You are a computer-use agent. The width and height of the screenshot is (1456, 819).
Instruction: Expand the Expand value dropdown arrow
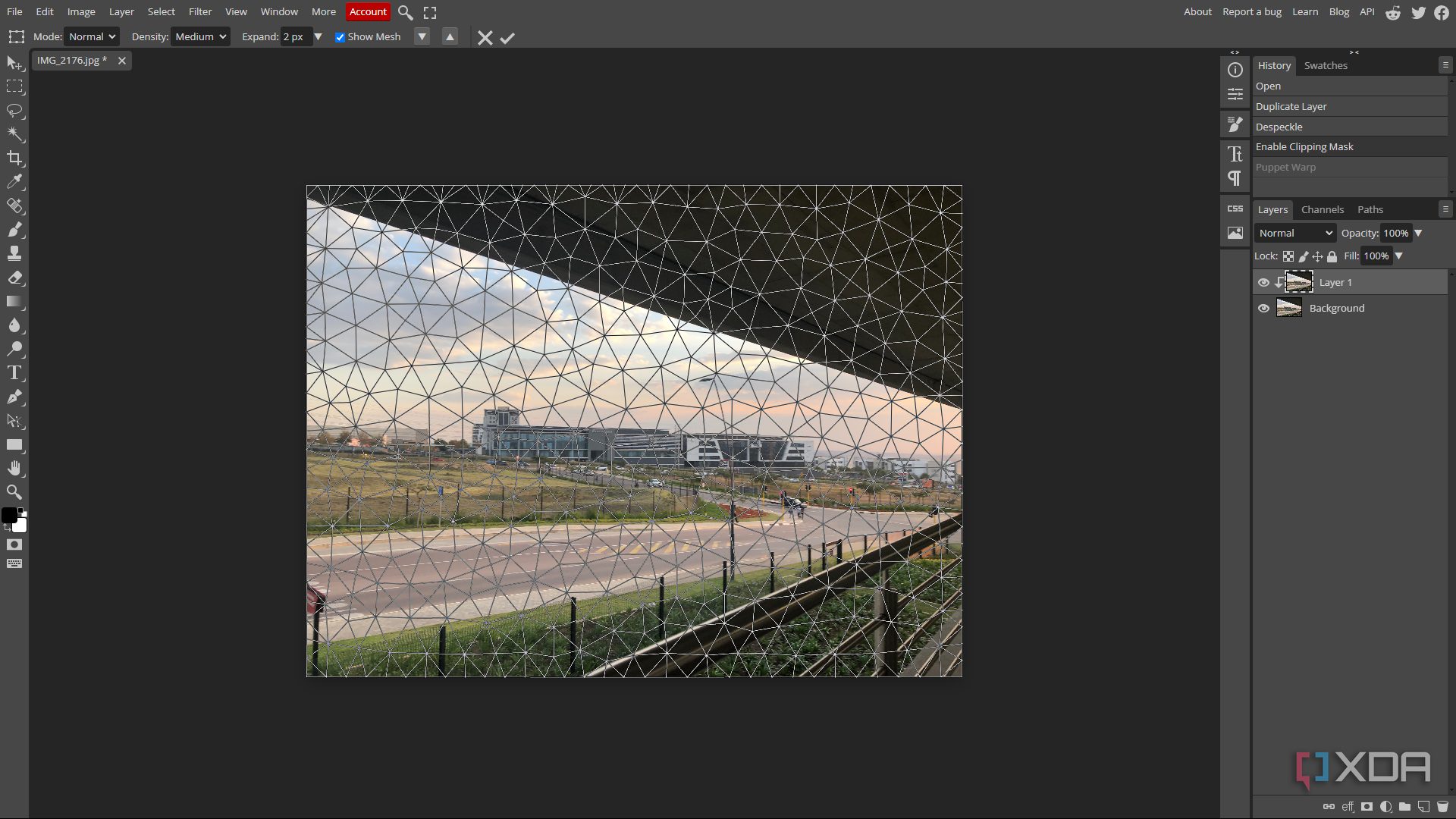click(318, 37)
